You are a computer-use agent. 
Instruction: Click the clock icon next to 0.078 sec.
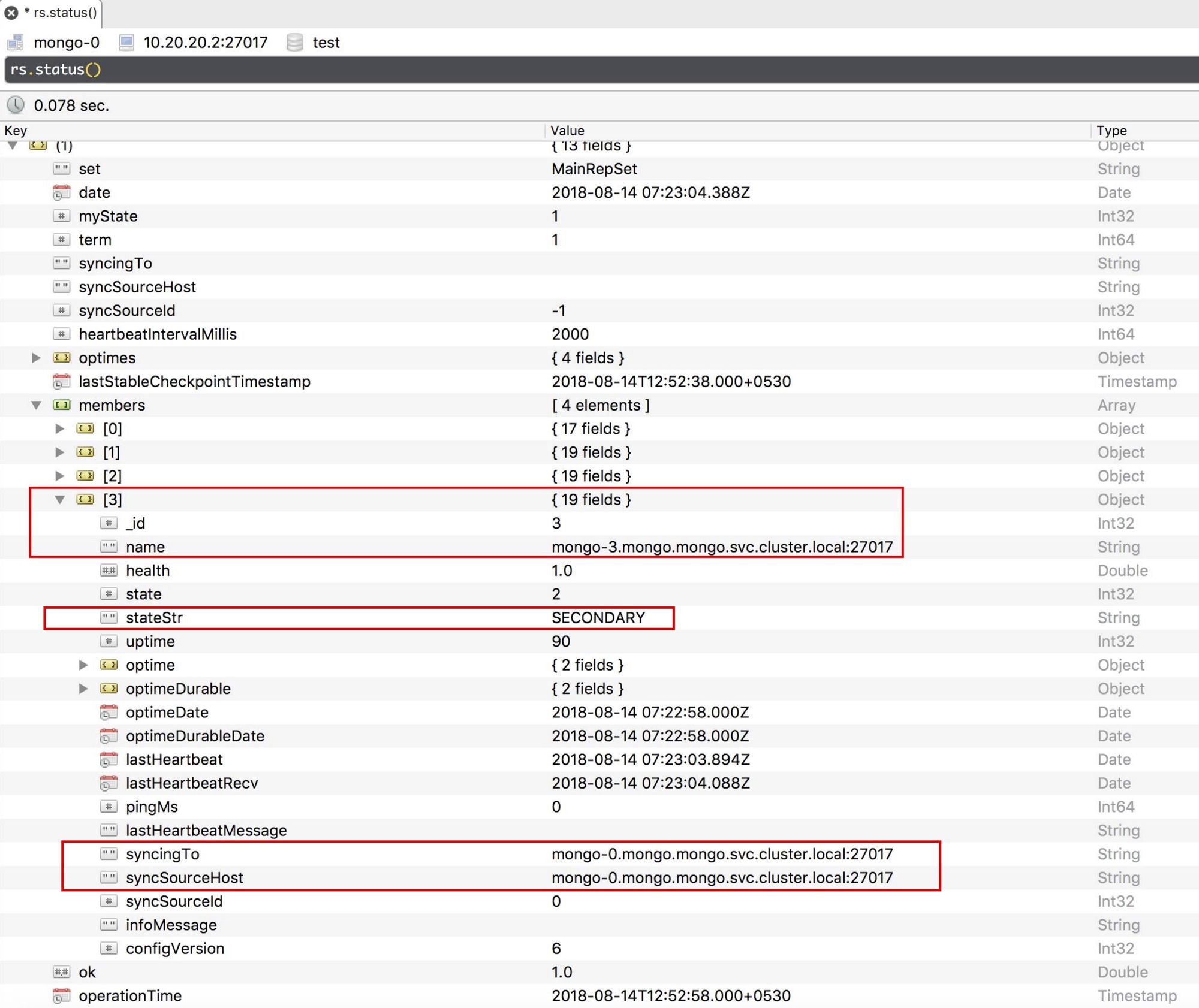pyautogui.click(x=16, y=105)
